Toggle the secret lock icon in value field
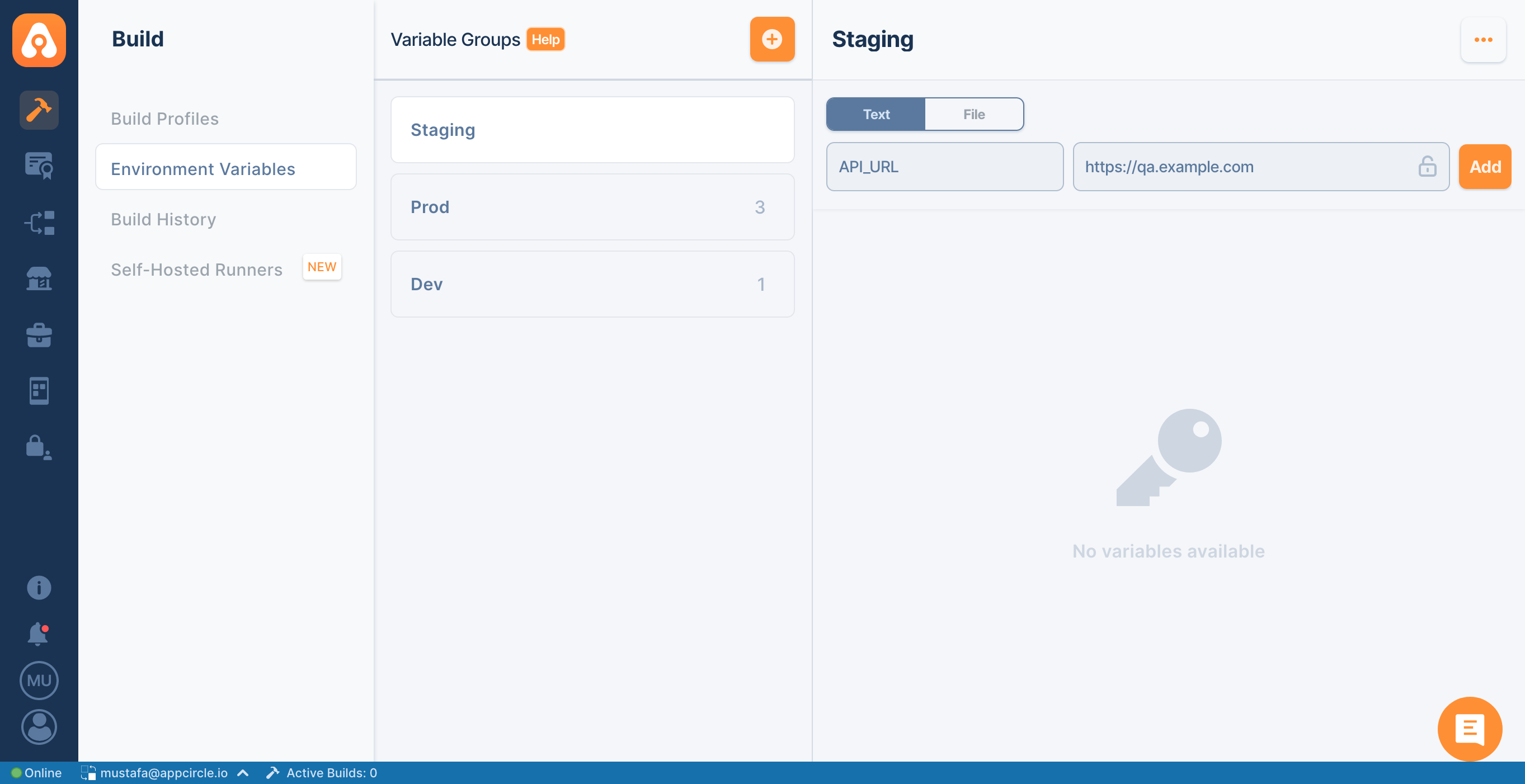This screenshot has width=1525, height=784. click(x=1427, y=166)
